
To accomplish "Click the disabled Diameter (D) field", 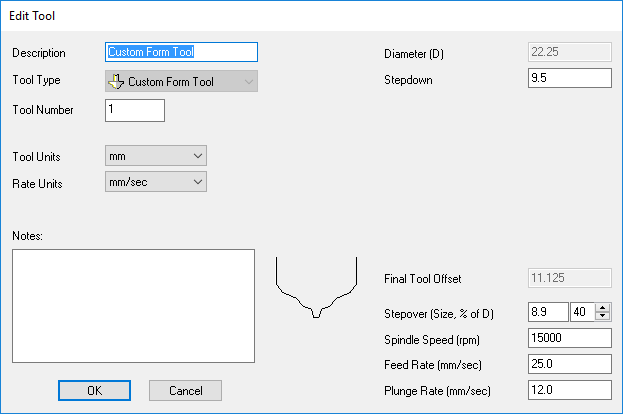I will (568, 52).
